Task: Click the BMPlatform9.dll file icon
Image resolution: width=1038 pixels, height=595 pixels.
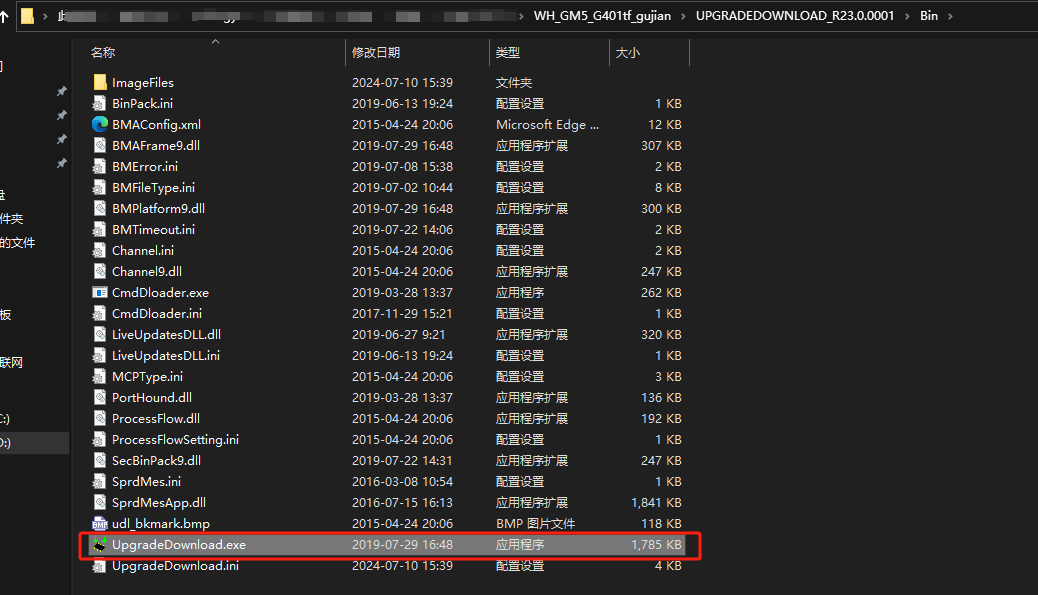Action: (x=100, y=208)
